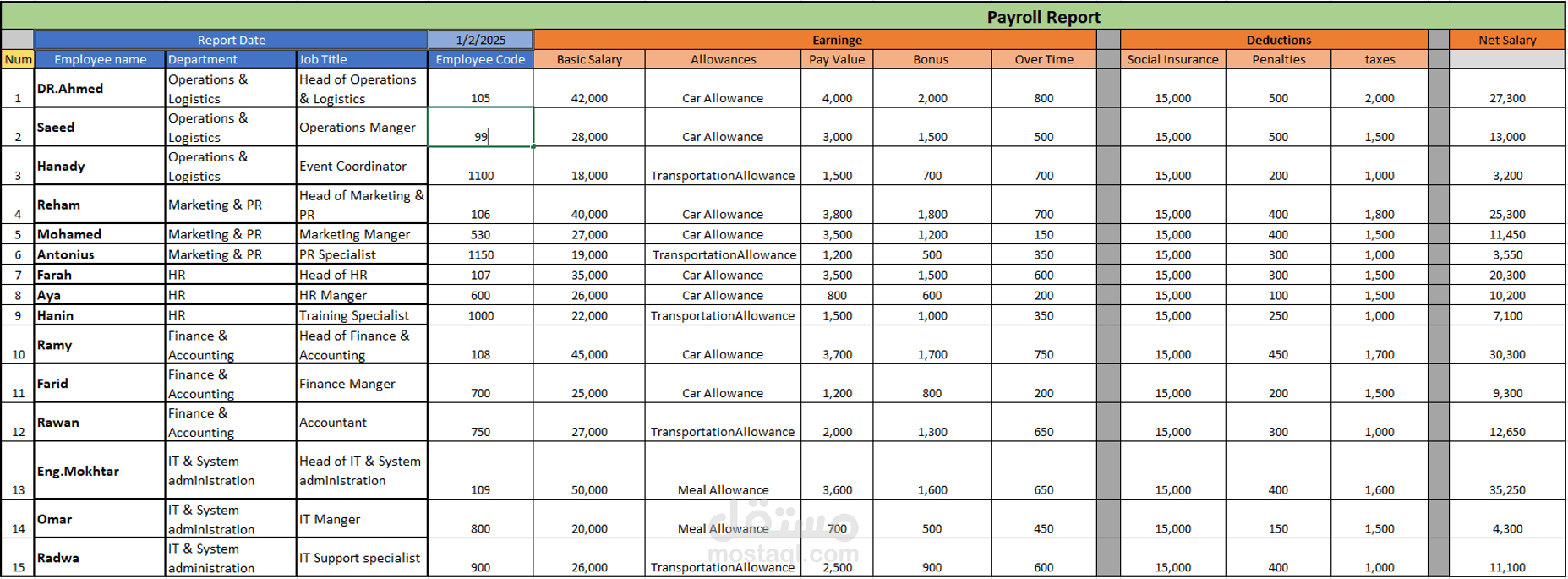1568x579 pixels.
Task: Select Eng.Mokhtar's basic salary 50,000
Action: 589,471
